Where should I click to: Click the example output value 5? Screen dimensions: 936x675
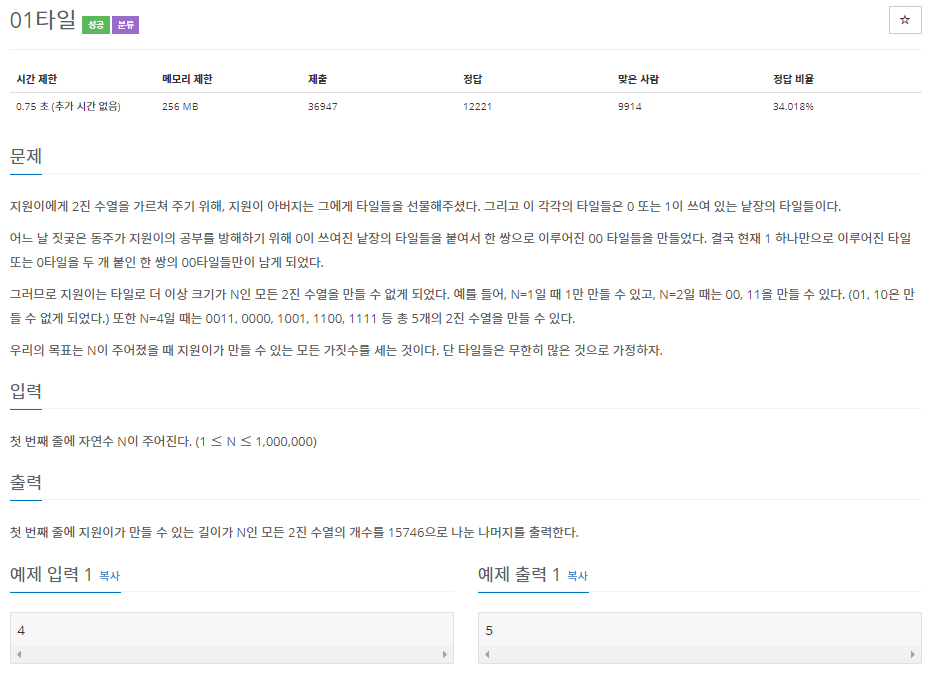point(489,630)
